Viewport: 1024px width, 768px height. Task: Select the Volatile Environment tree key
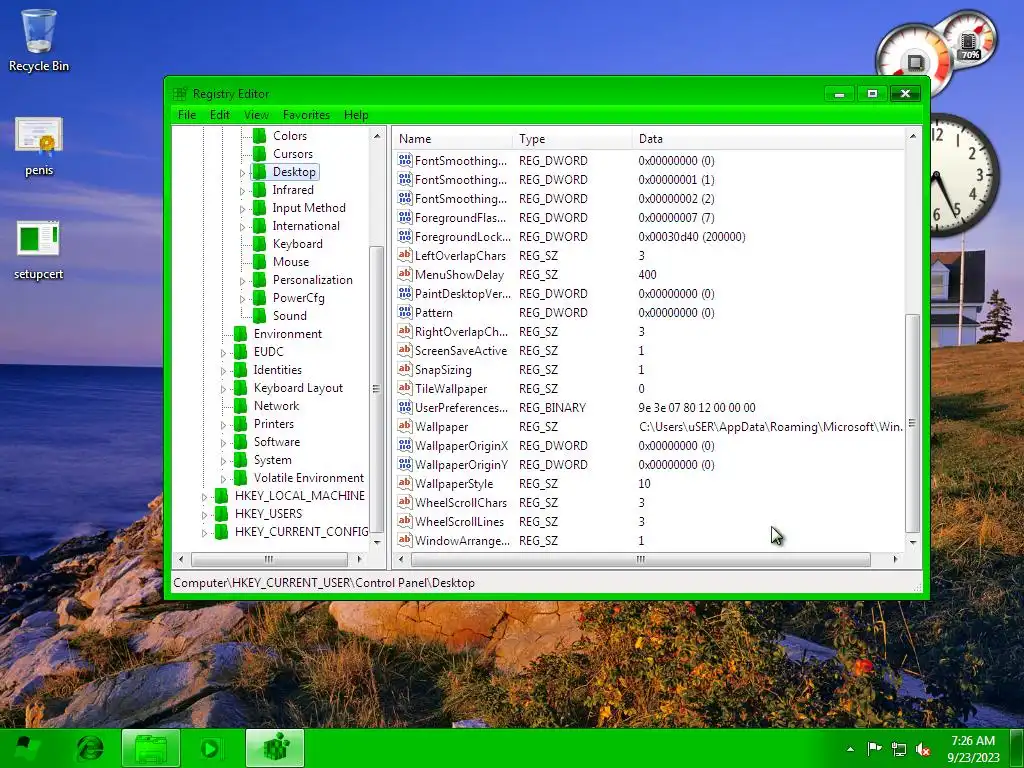(x=308, y=478)
